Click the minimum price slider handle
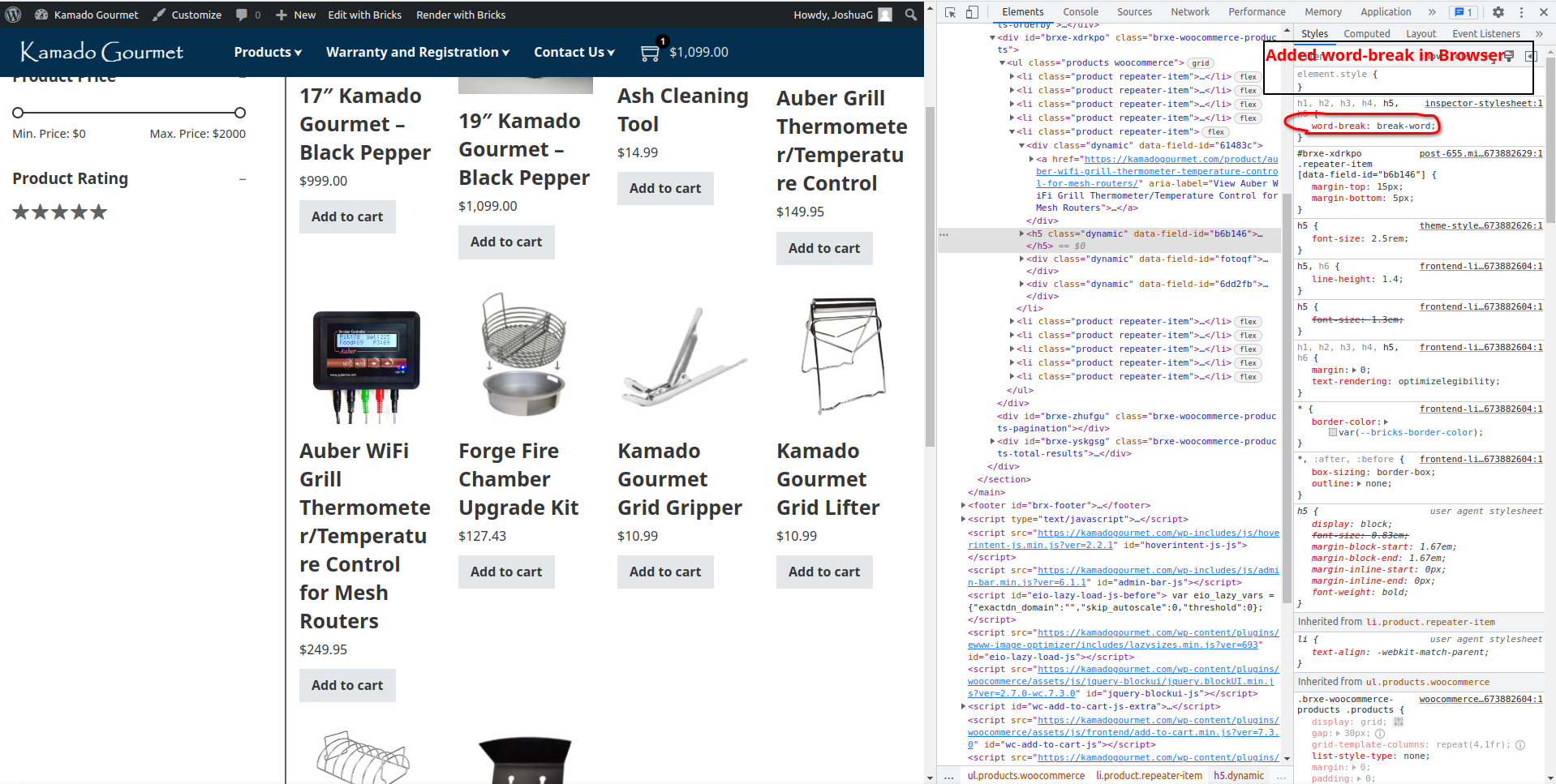Viewport: 1556px width, 784px height. click(18, 113)
